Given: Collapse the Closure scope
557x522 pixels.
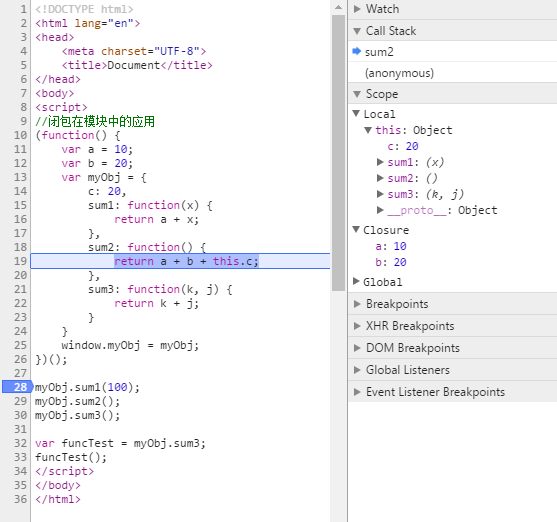Looking at the screenshot, I should 356,230.
